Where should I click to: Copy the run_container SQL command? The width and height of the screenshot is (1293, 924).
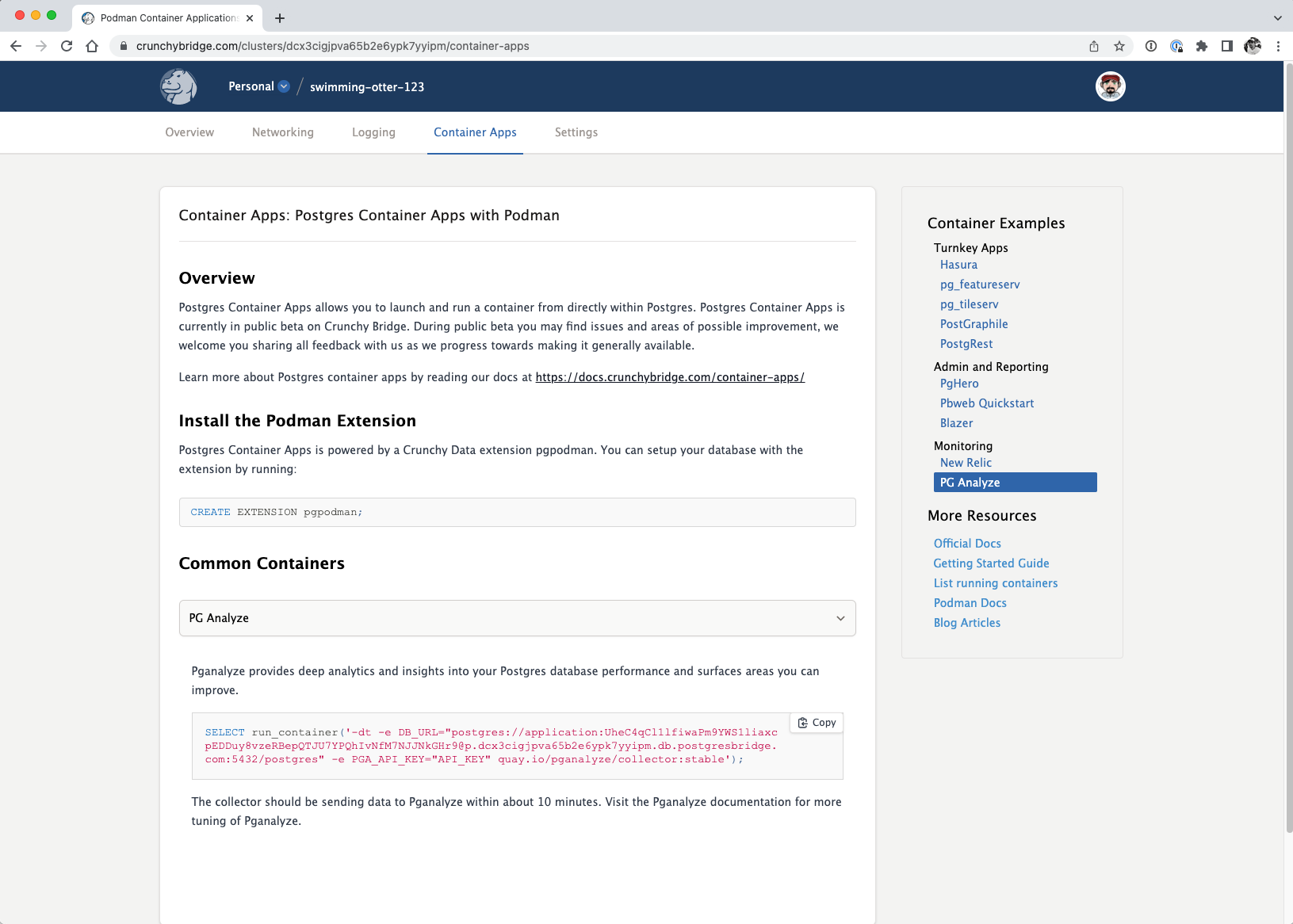tap(817, 723)
